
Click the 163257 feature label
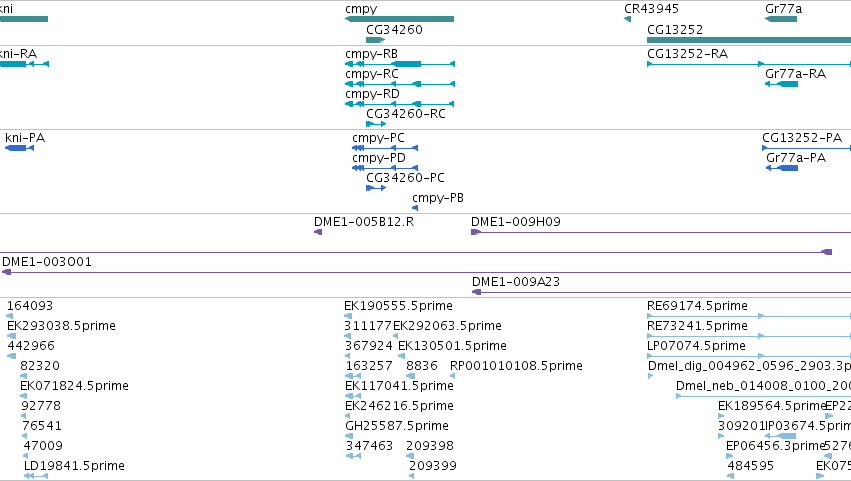coord(369,366)
